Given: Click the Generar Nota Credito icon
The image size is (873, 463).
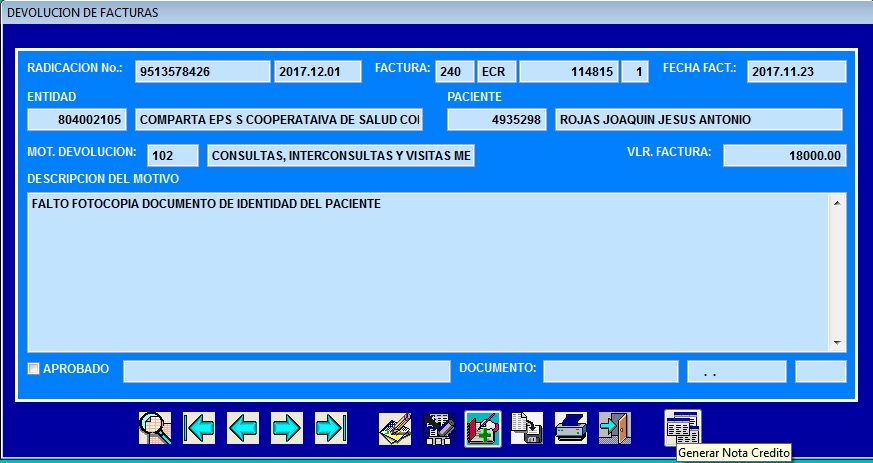Looking at the screenshot, I should 683,427.
